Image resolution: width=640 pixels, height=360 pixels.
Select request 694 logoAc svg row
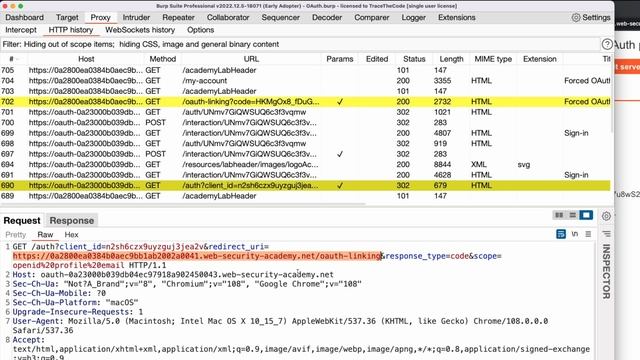coord(305,164)
